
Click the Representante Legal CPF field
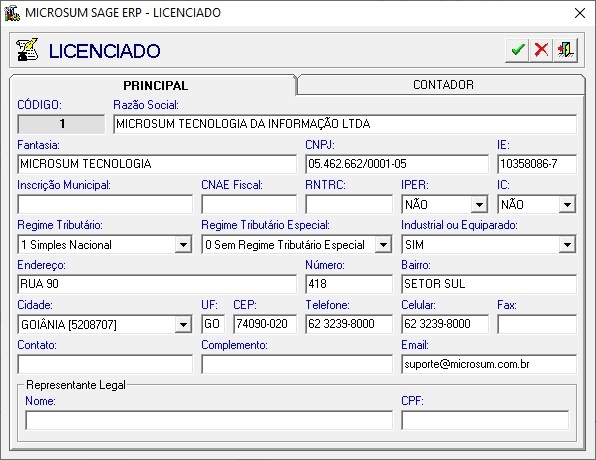coord(485,420)
